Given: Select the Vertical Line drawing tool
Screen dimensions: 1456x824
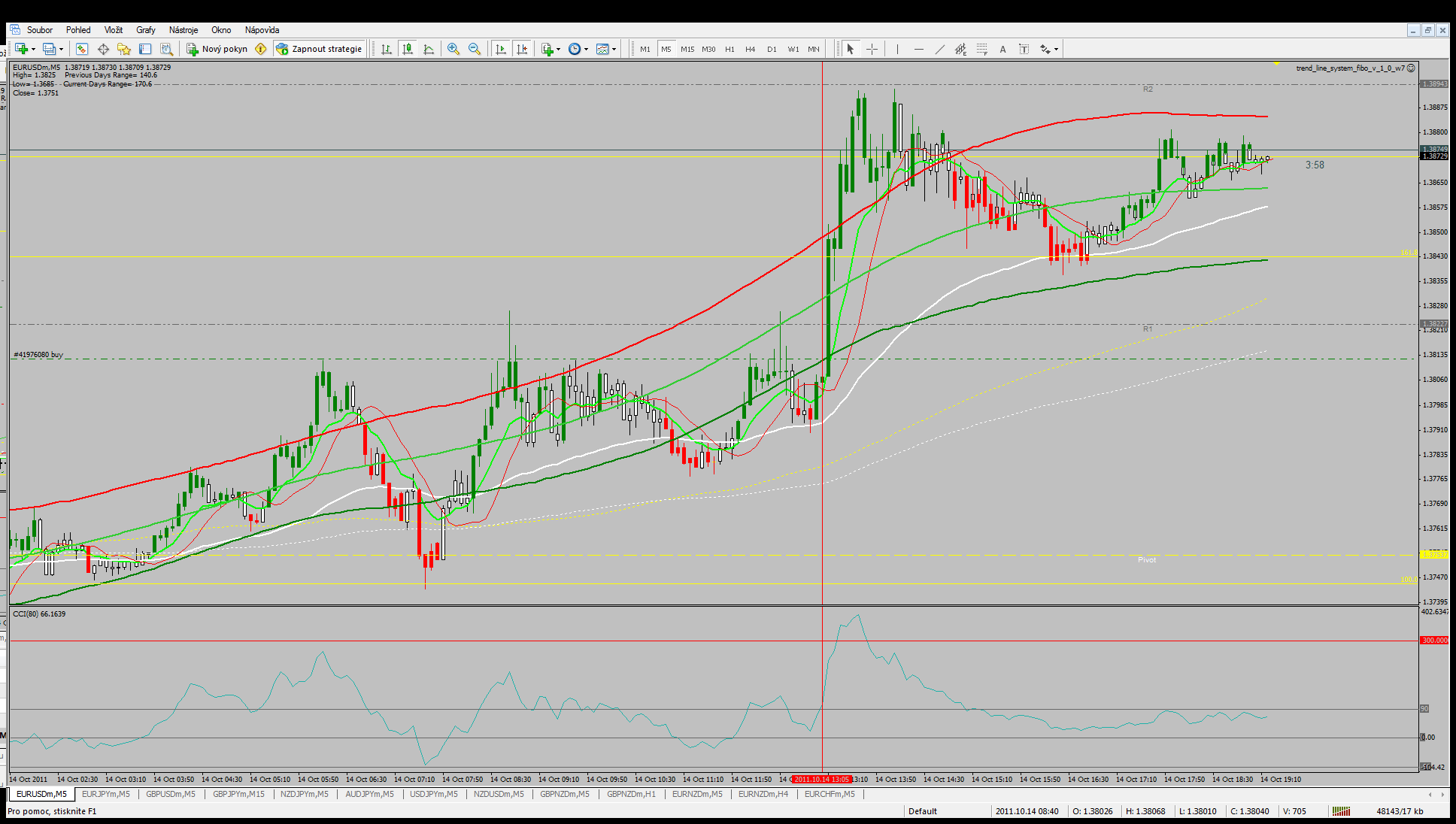Looking at the screenshot, I should pos(897,49).
